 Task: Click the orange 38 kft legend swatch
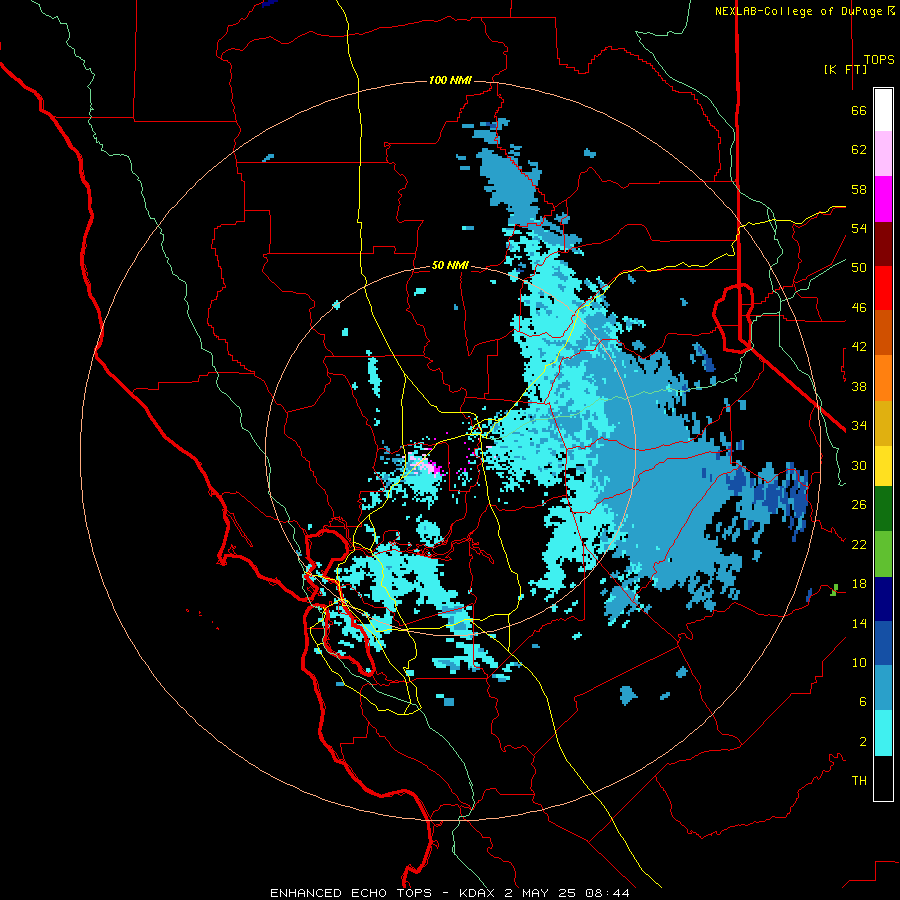(x=883, y=378)
